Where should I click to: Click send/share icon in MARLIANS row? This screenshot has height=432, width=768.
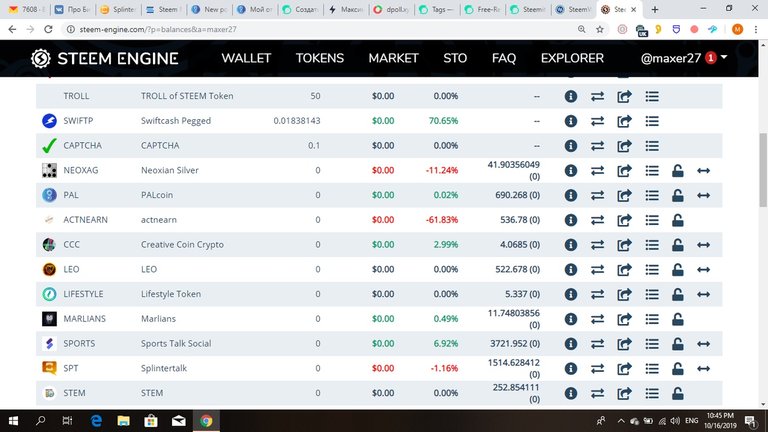point(624,319)
